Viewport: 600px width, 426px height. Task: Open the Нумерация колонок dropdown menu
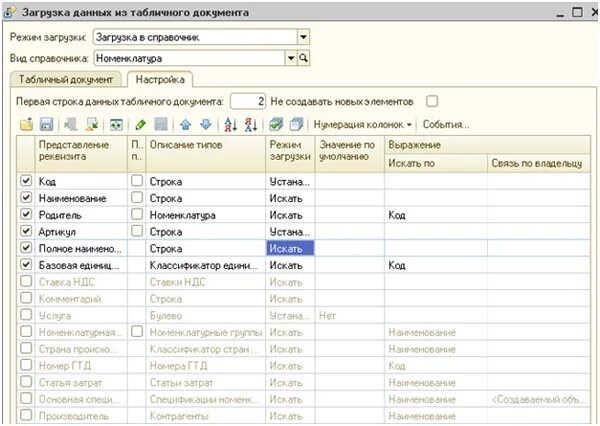tap(362, 124)
